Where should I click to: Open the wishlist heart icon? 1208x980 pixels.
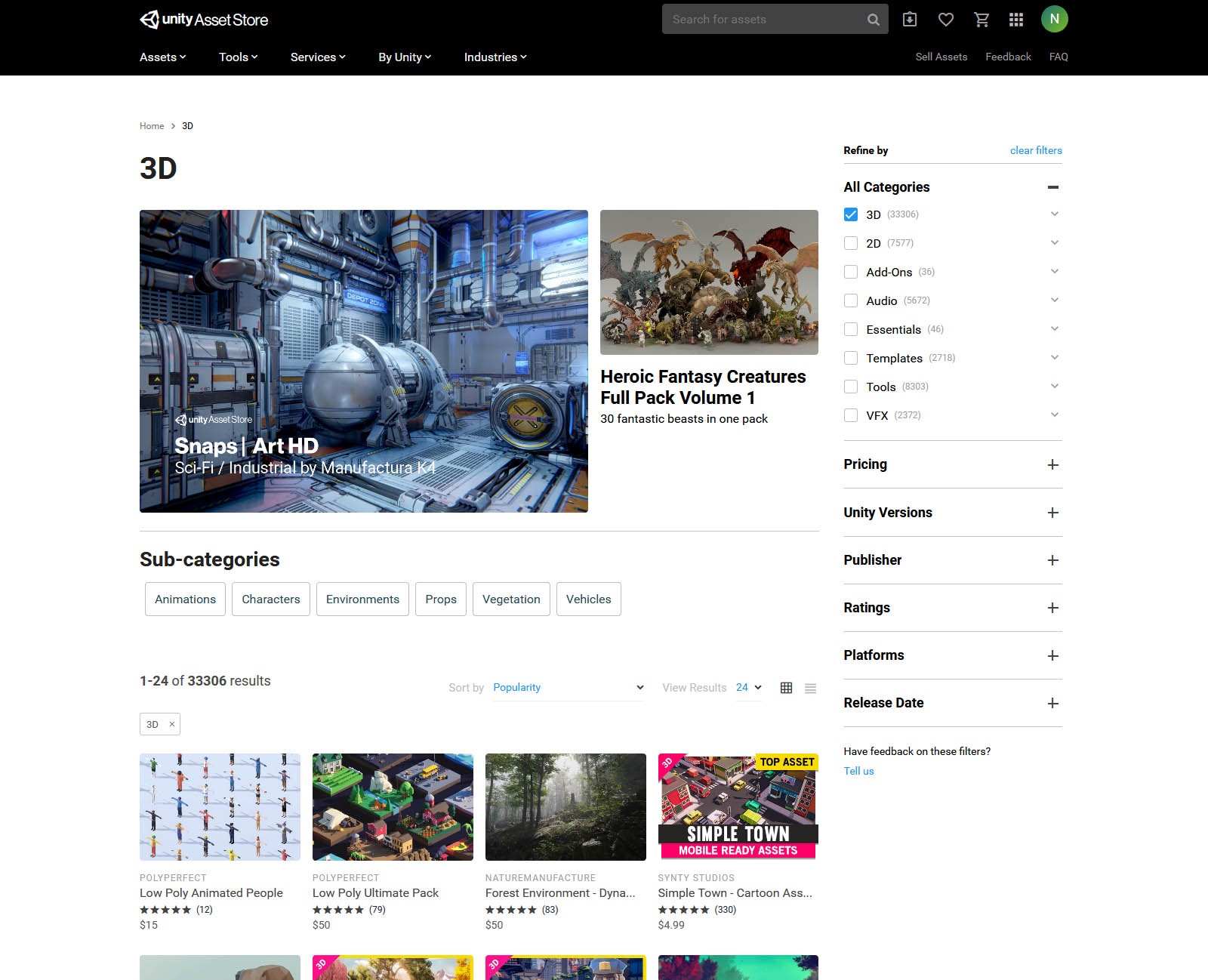[945, 20]
